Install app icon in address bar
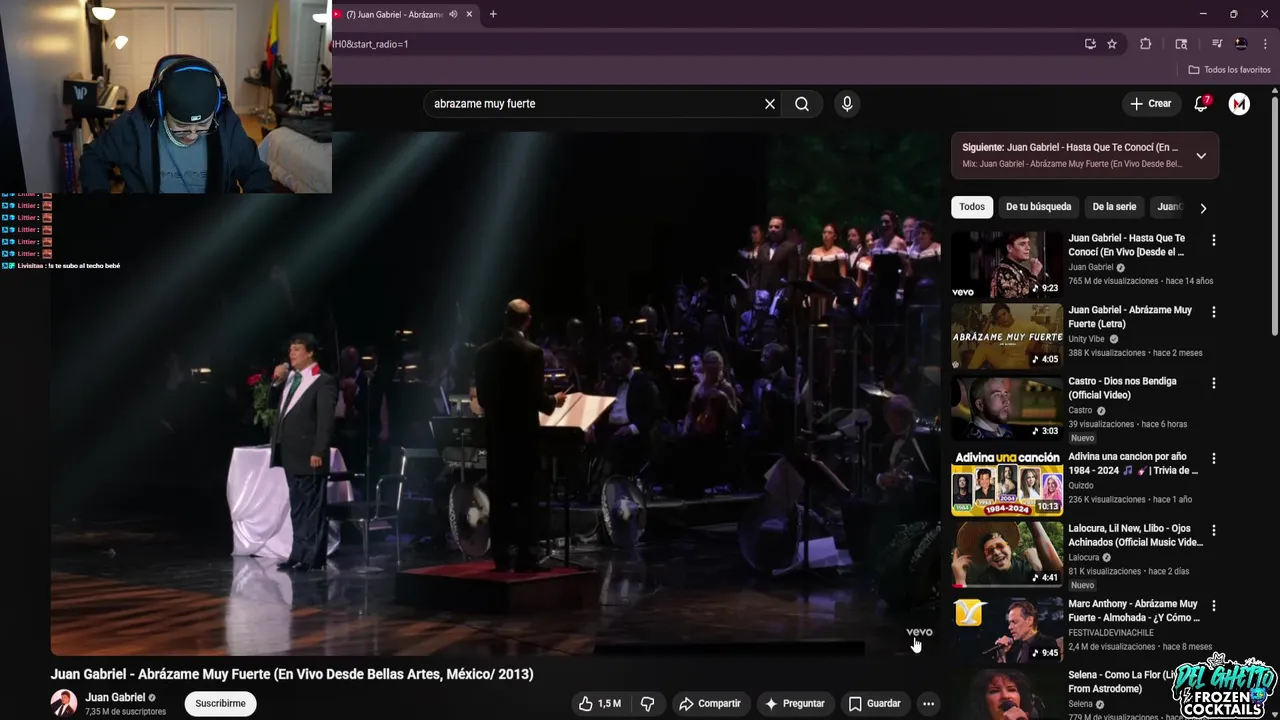Viewport: 1280px width, 720px height. pos(1090,44)
